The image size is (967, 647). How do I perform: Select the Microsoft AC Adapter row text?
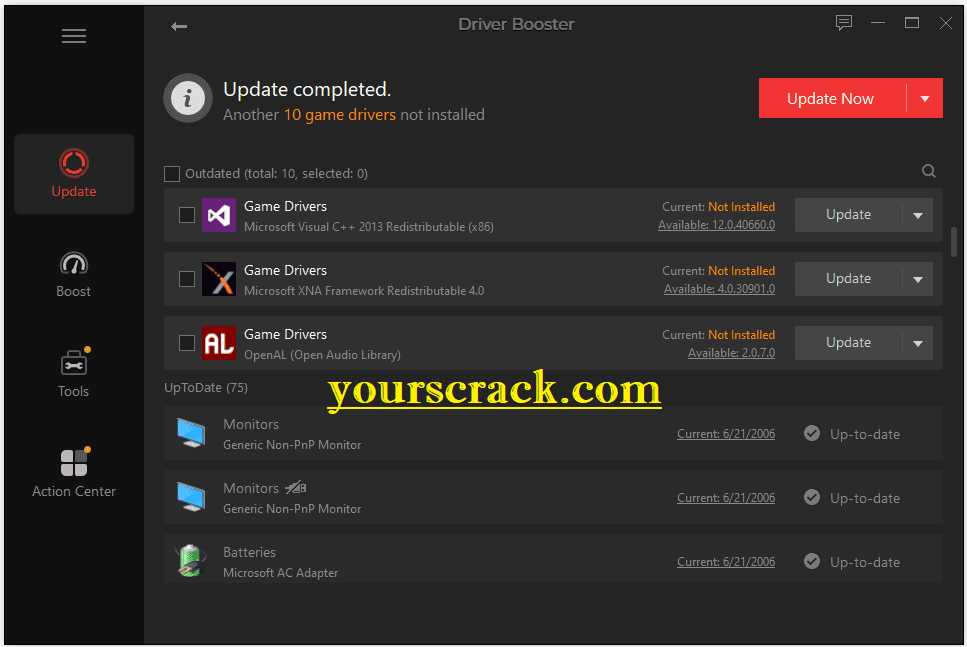(x=281, y=573)
